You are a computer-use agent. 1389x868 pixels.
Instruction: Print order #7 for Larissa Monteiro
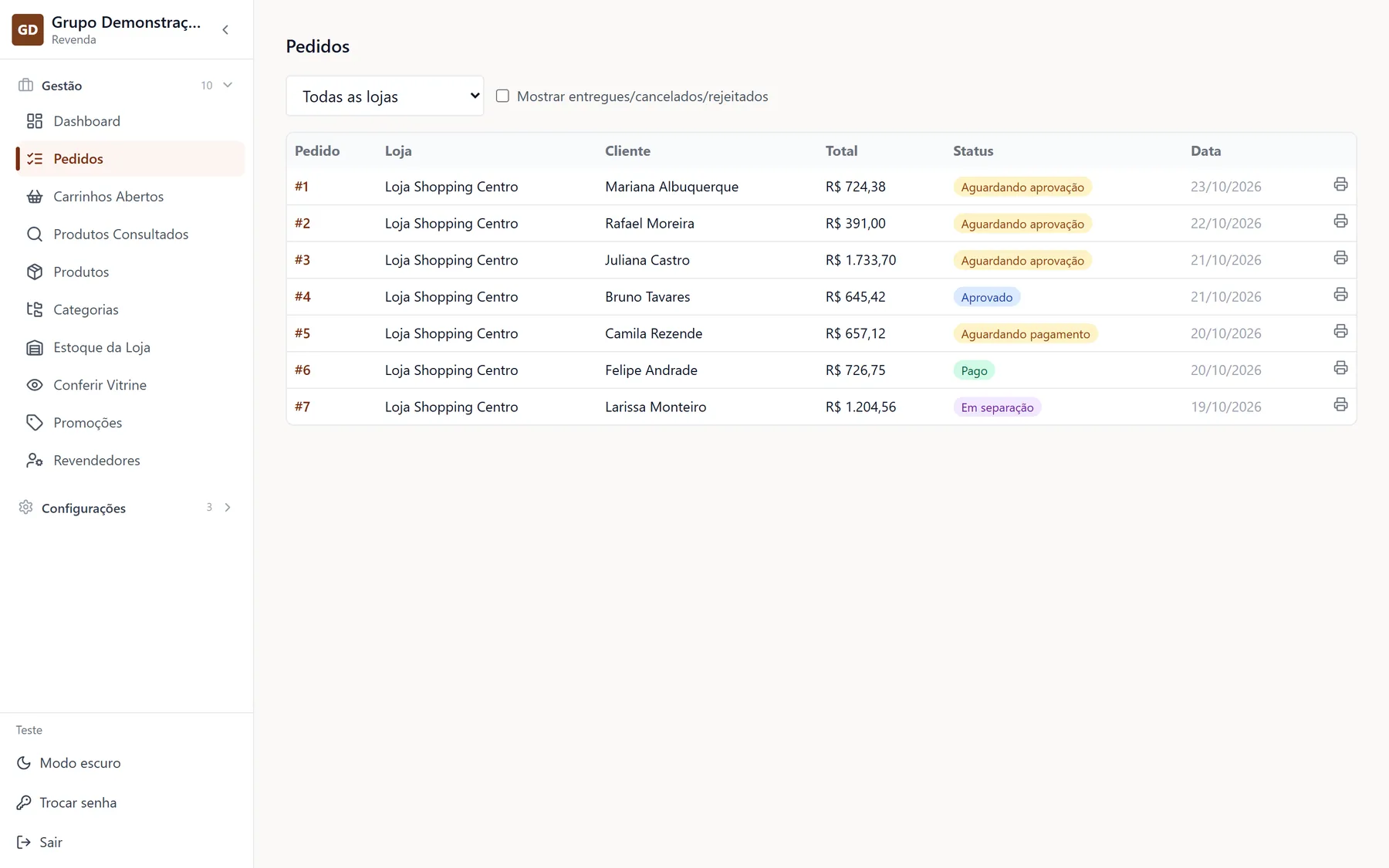pyautogui.click(x=1340, y=404)
